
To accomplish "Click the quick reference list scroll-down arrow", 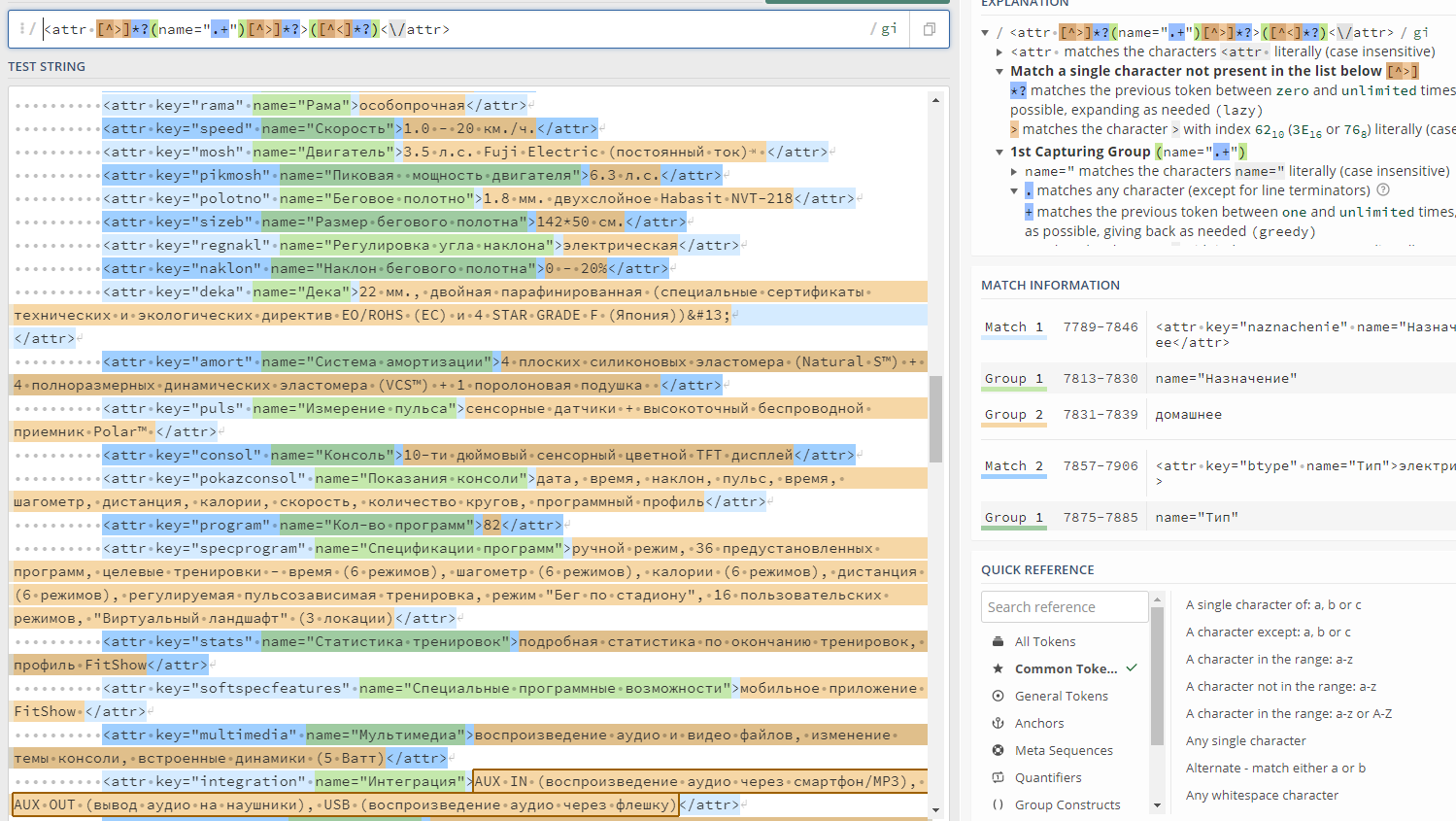I will coord(1157,804).
